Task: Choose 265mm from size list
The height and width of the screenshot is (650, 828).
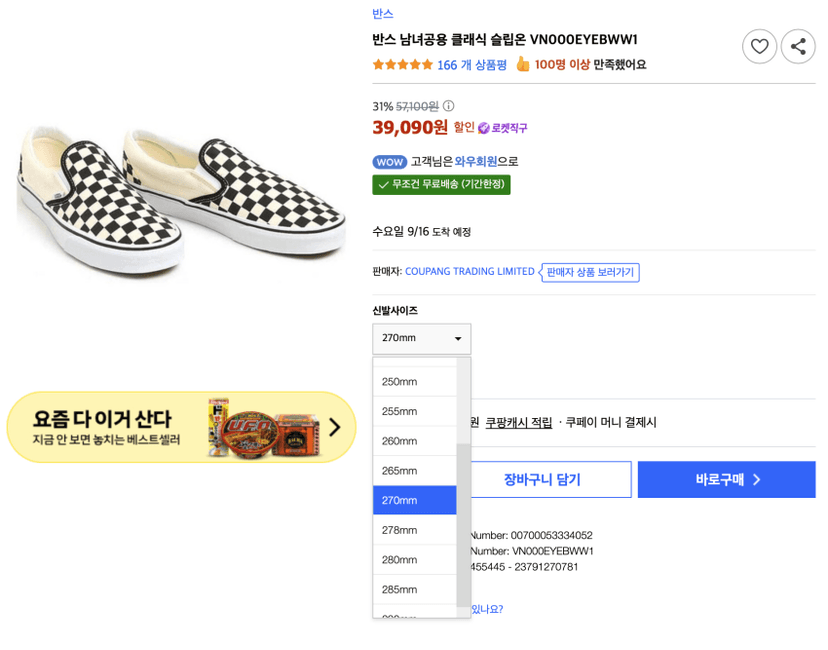Action: point(415,470)
